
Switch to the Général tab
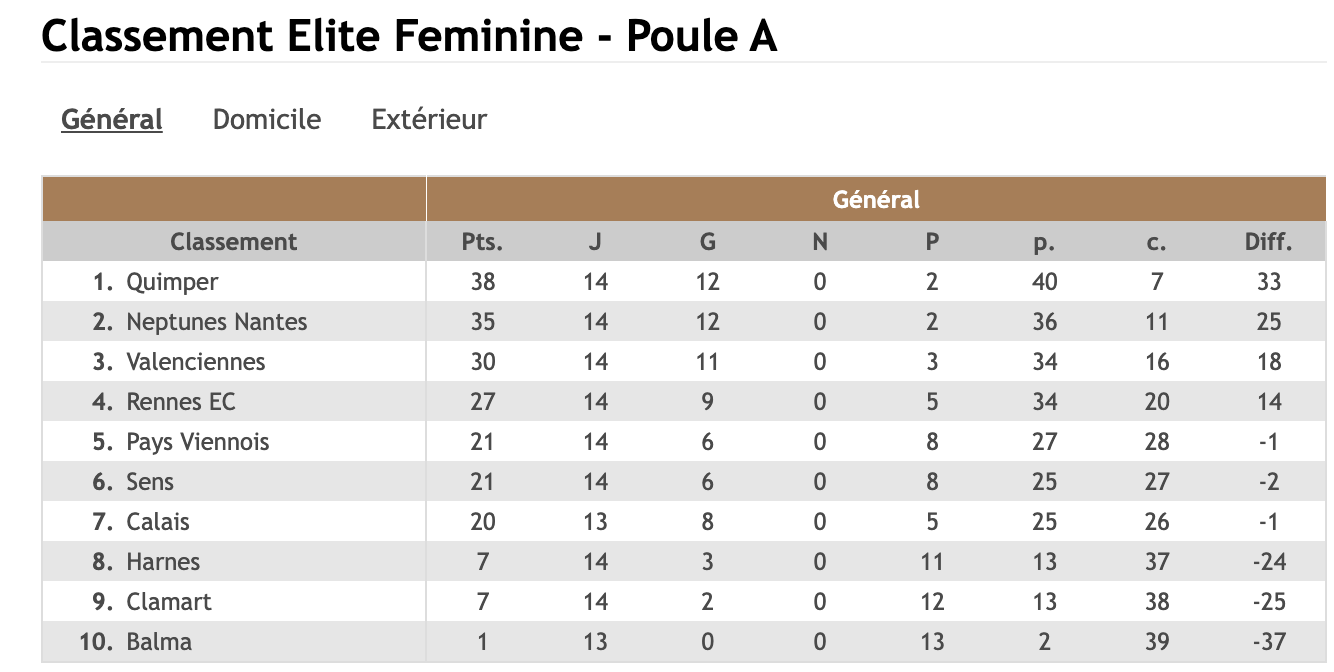(112, 120)
